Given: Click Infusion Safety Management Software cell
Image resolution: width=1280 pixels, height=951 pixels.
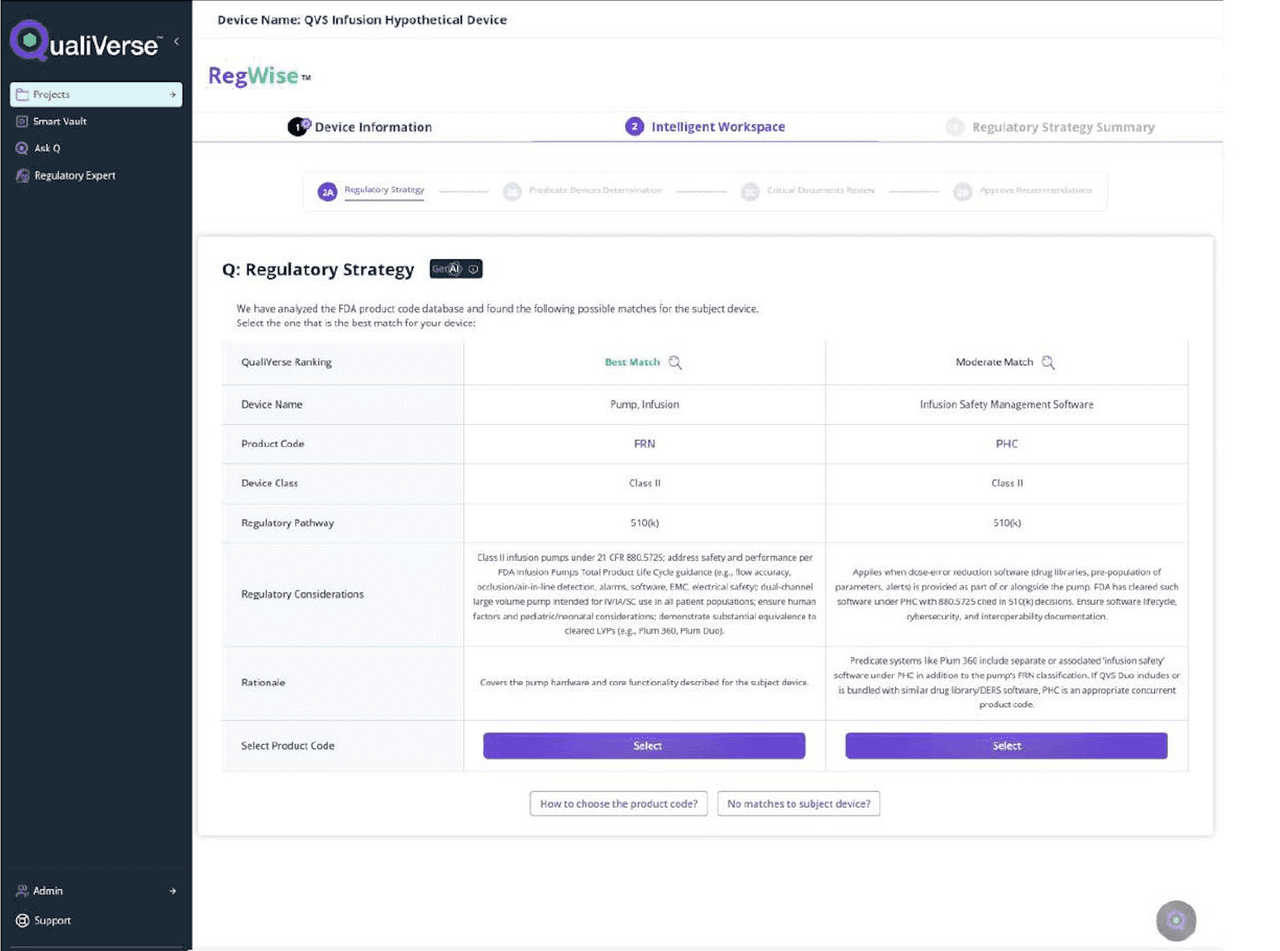Looking at the screenshot, I should (1007, 405).
